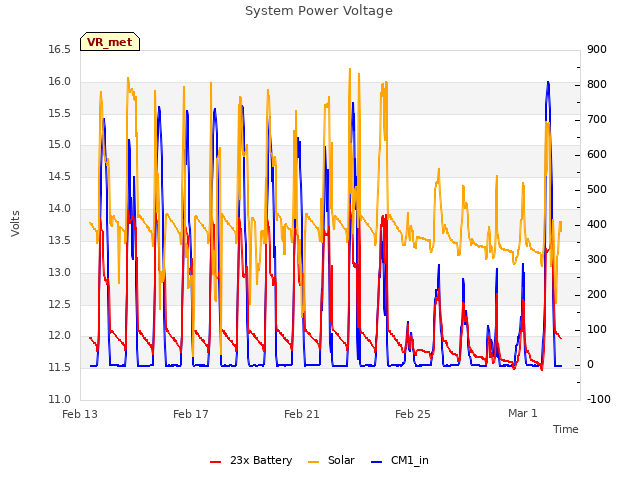Toggle the Solar legend entry
This screenshot has height=480, width=640.
point(331,460)
